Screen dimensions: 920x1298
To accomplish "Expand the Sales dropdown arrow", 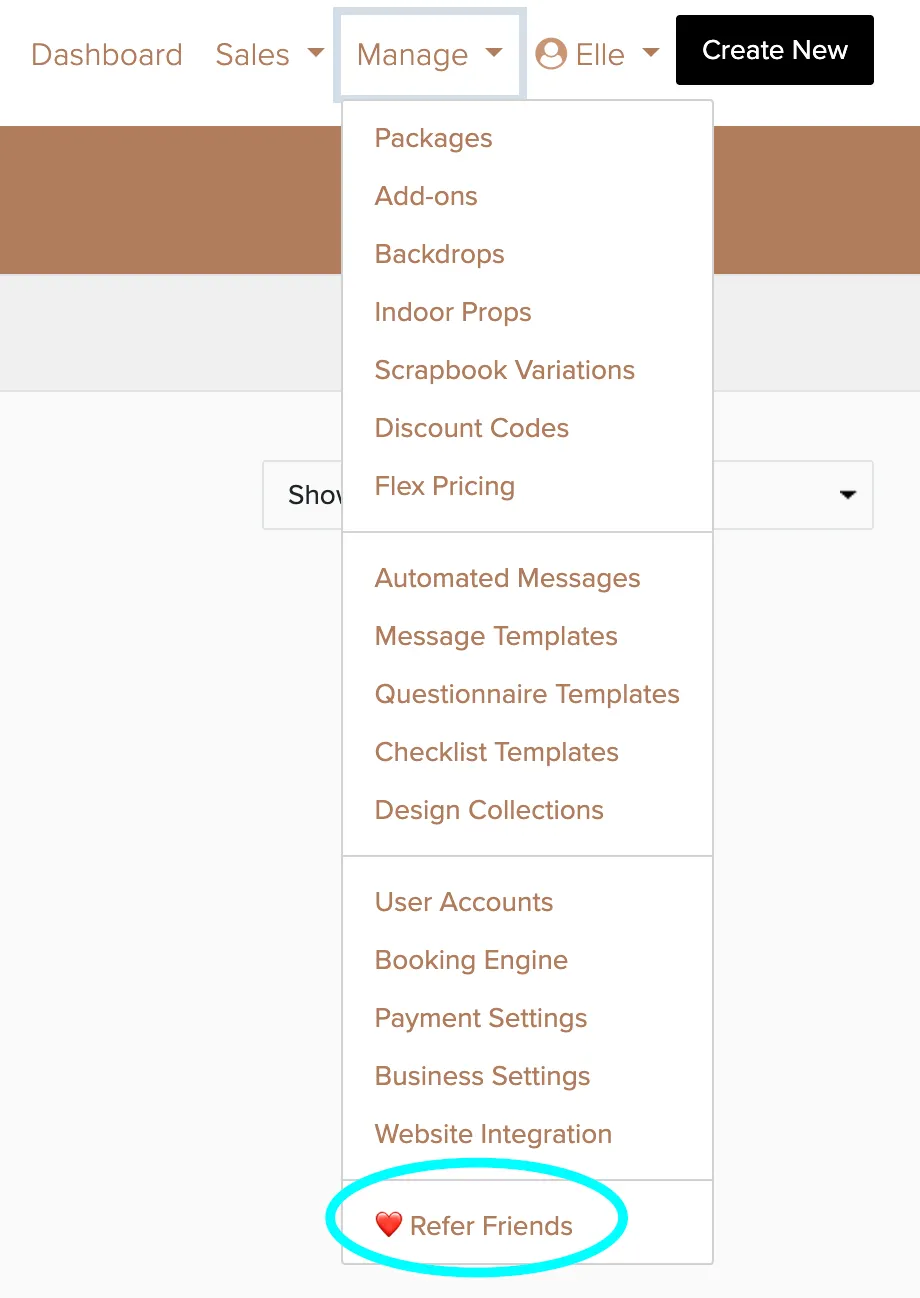I will [316, 53].
